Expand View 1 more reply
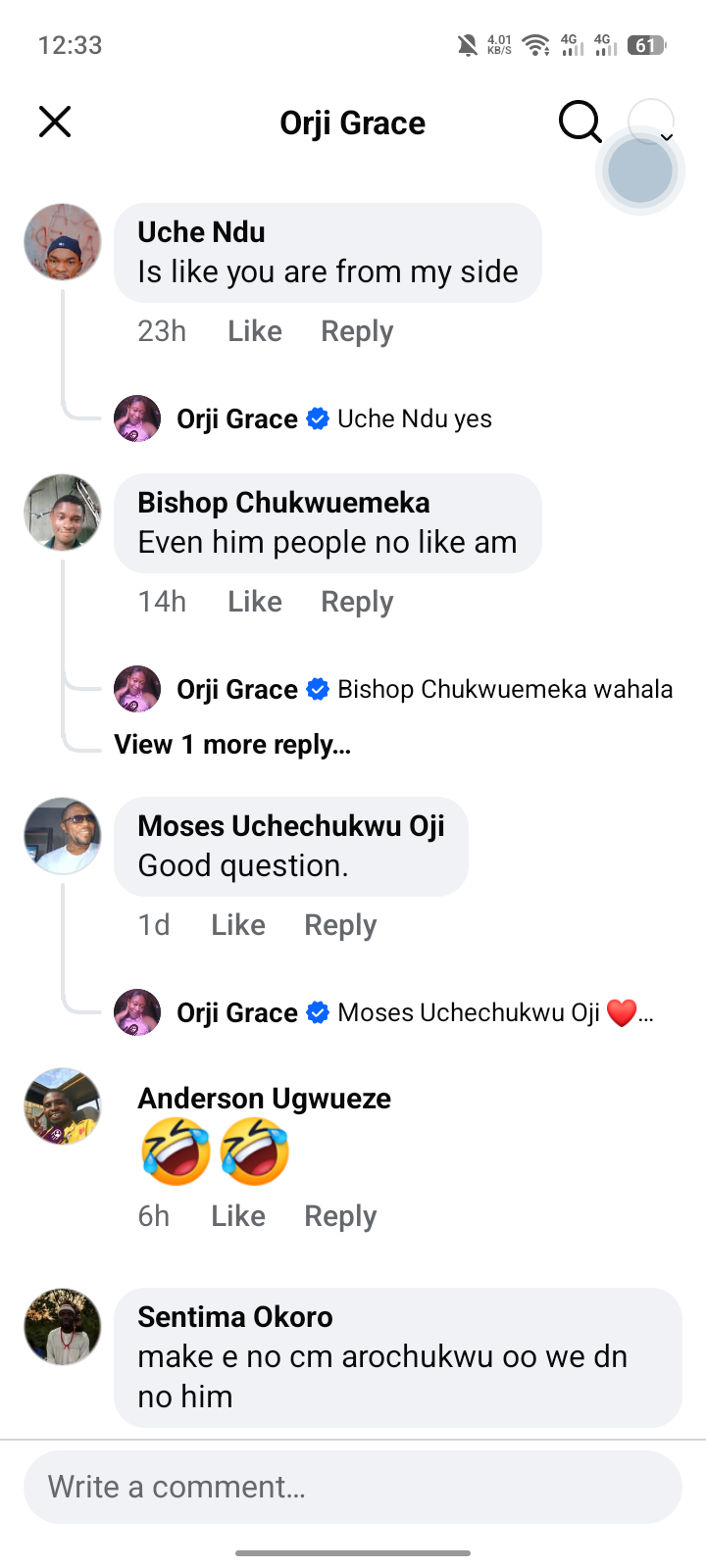Screen dimensions: 706x1568 click(x=232, y=745)
